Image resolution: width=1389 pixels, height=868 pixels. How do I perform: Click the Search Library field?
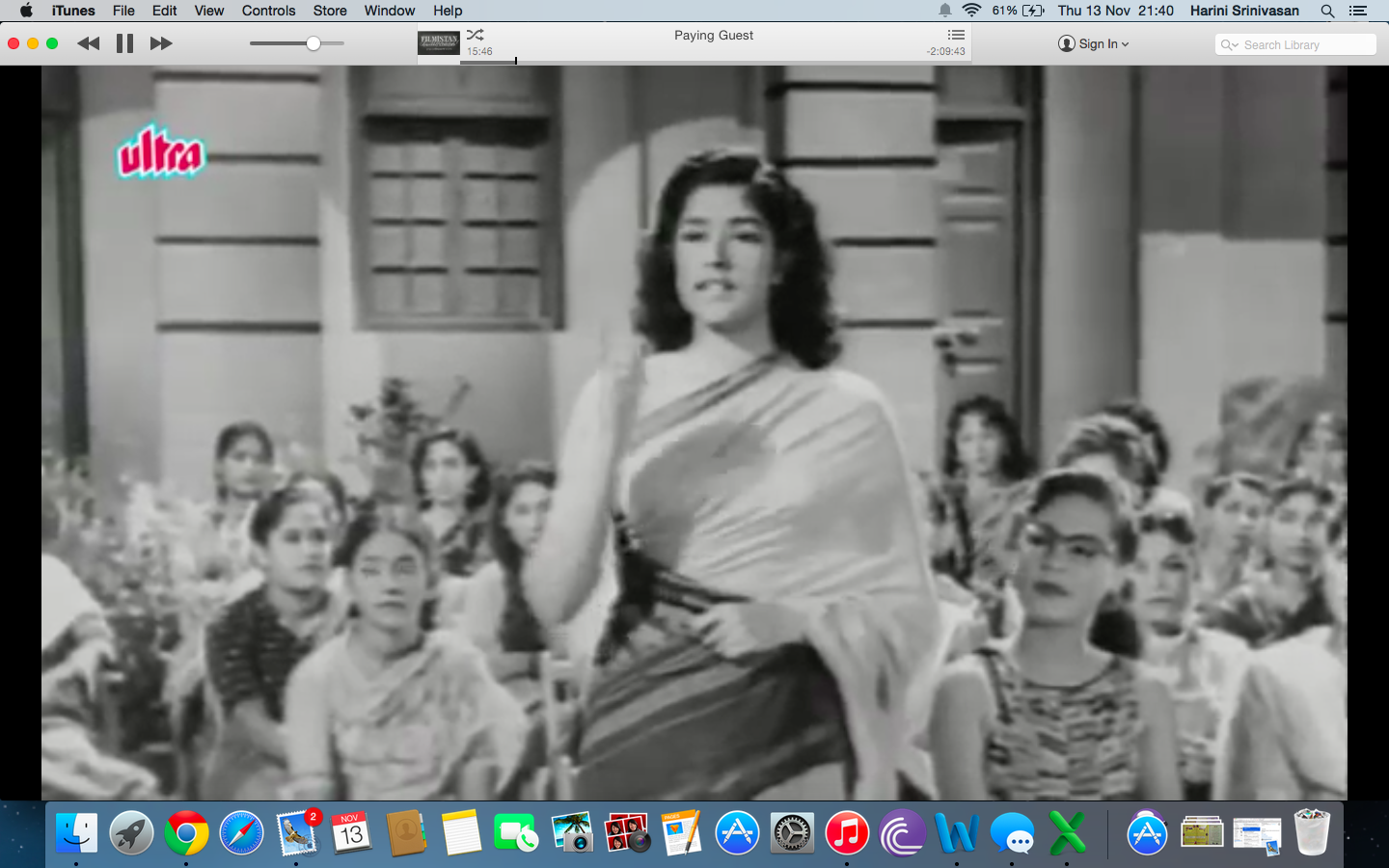(x=1304, y=45)
